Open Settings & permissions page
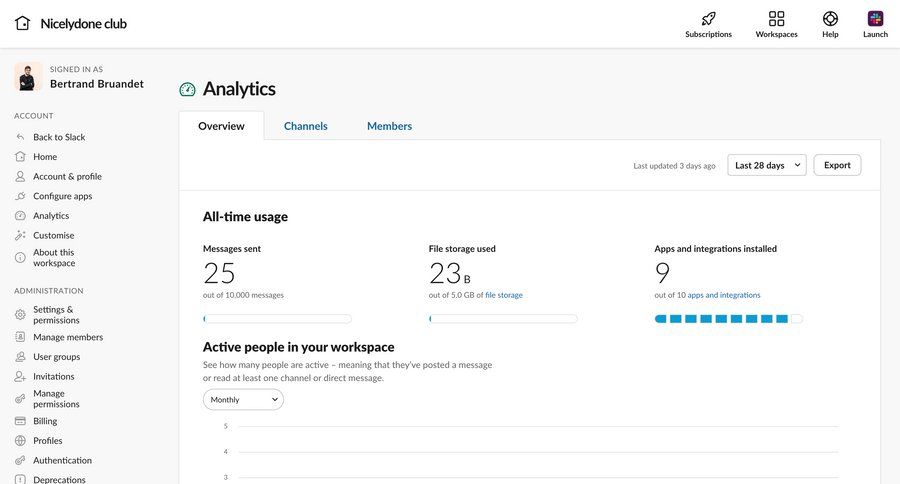This screenshot has height=484, width=900. (56, 315)
